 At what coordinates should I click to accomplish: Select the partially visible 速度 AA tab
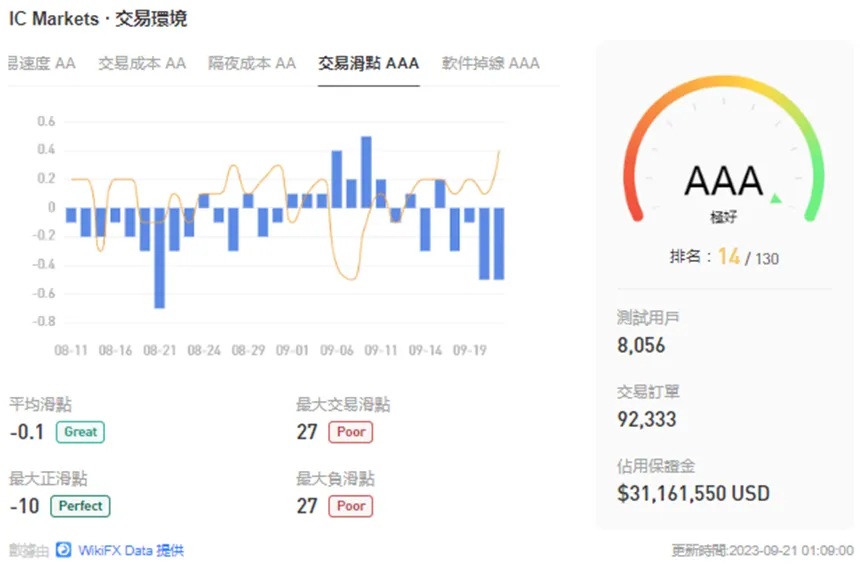point(41,63)
